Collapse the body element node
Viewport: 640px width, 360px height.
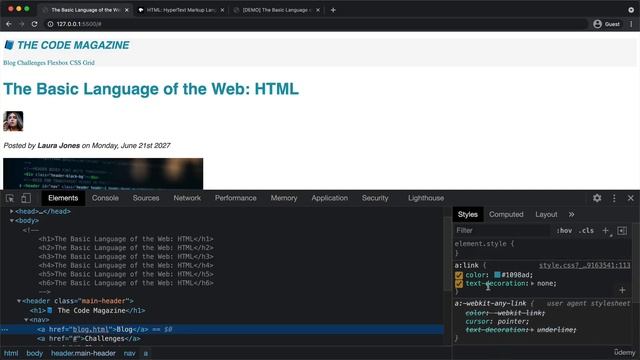pos(12,220)
